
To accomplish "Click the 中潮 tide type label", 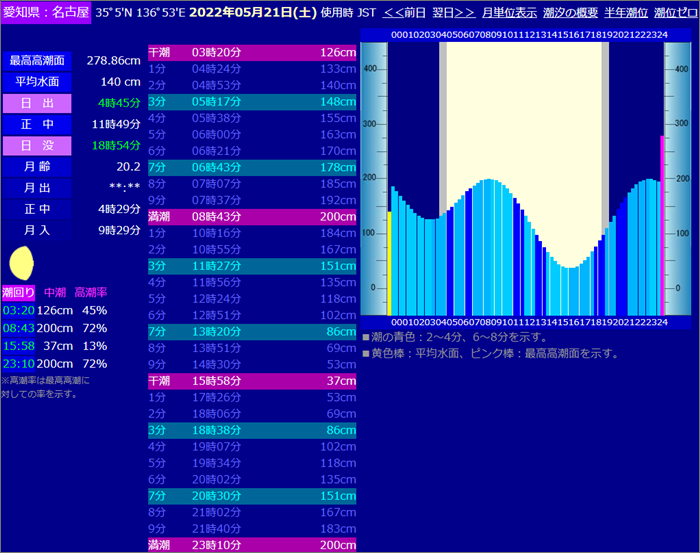I will [x=55, y=292].
